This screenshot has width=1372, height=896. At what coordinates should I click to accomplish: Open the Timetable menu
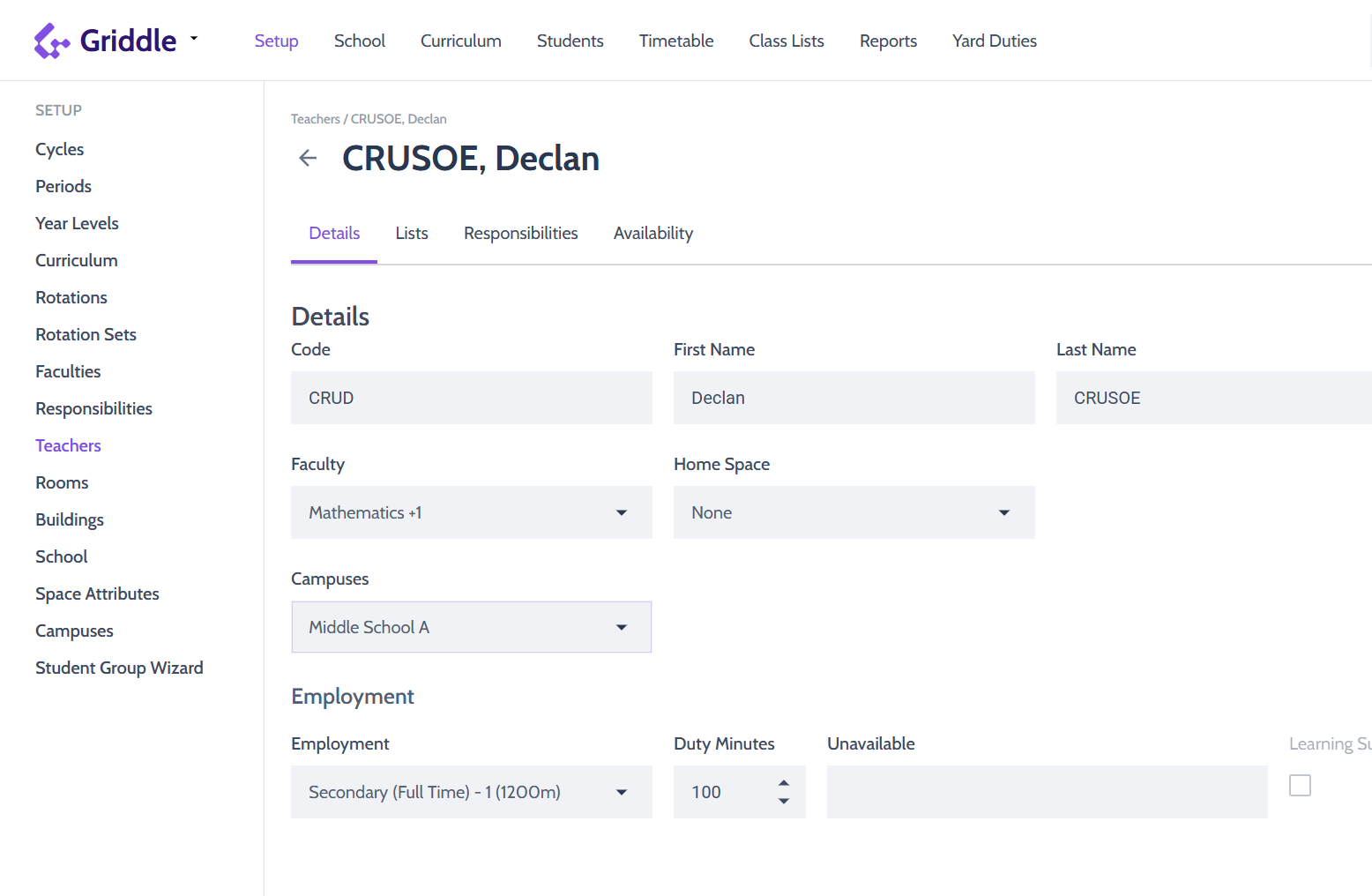(676, 41)
